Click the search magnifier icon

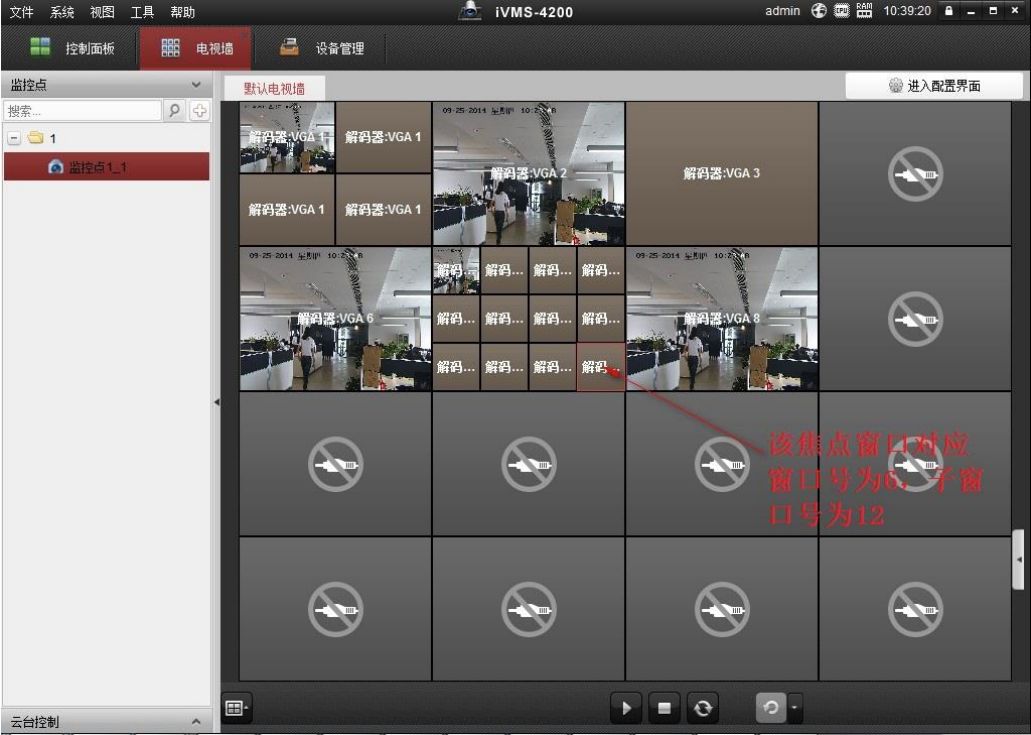pos(175,111)
